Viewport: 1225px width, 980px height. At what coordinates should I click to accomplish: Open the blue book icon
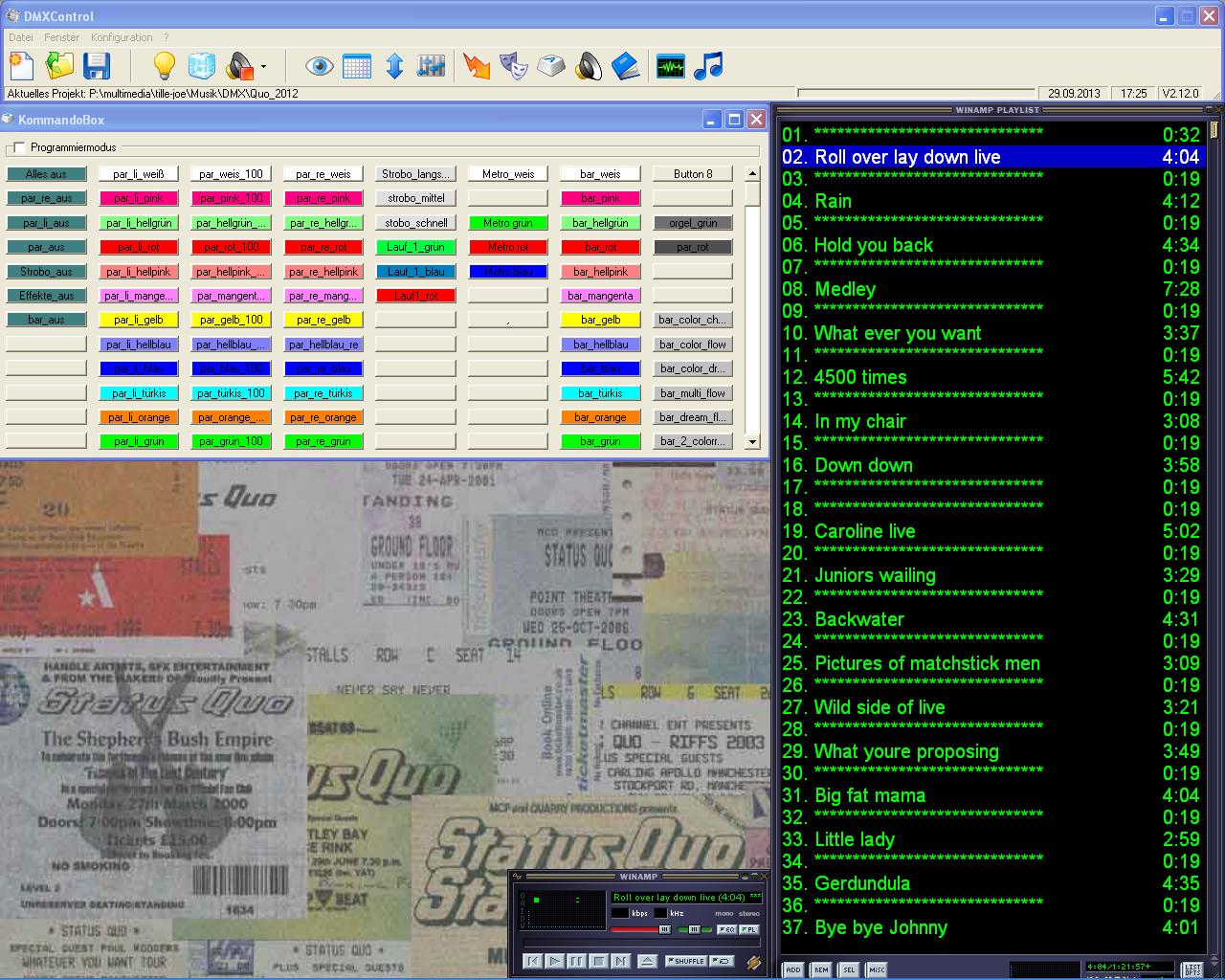point(626,66)
